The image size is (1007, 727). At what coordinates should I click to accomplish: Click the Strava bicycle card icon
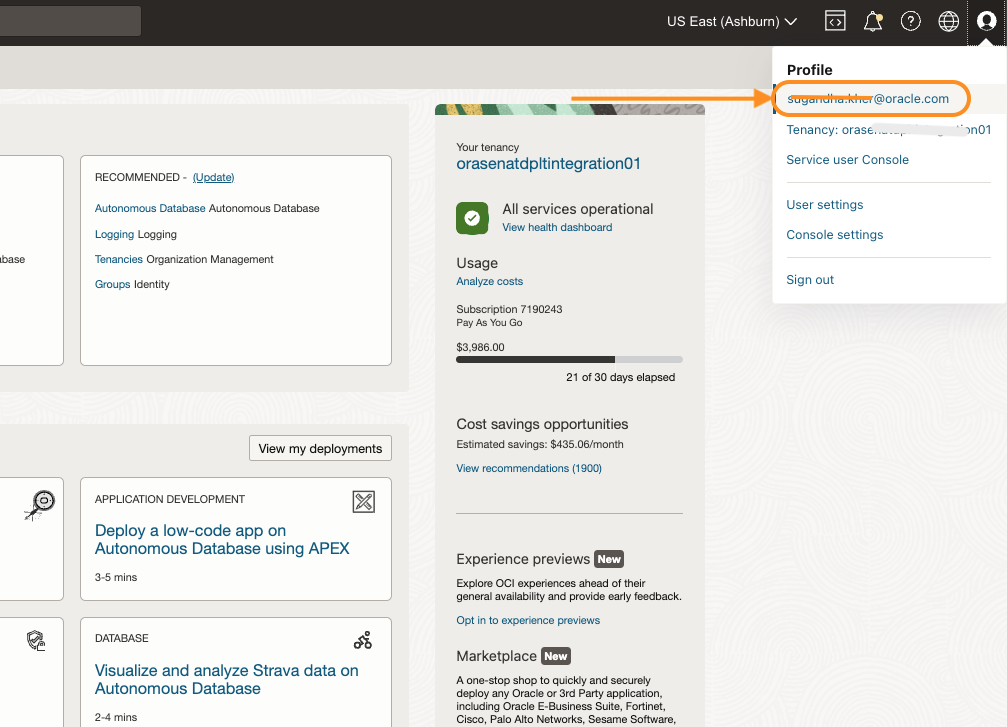tap(363, 640)
